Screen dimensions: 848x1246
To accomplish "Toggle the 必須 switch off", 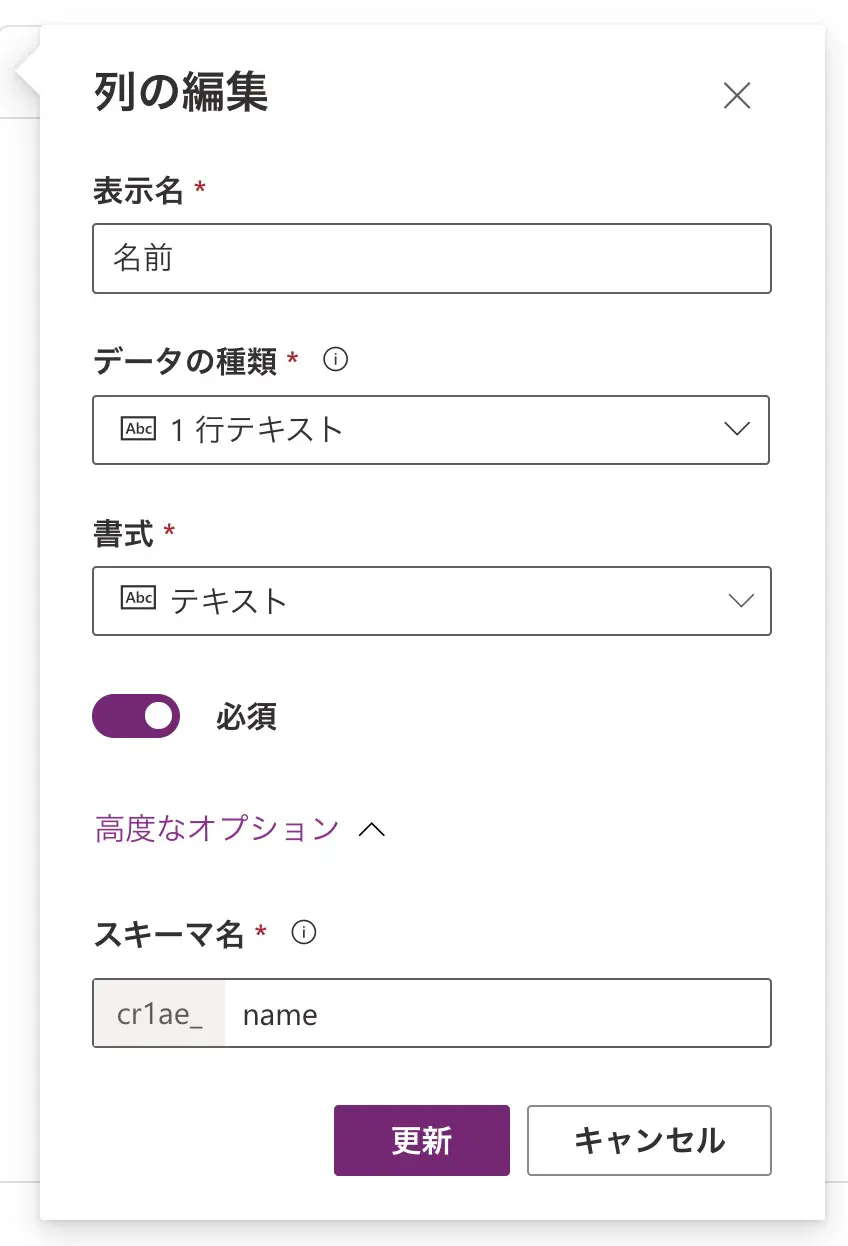I will click(x=136, y=716).
